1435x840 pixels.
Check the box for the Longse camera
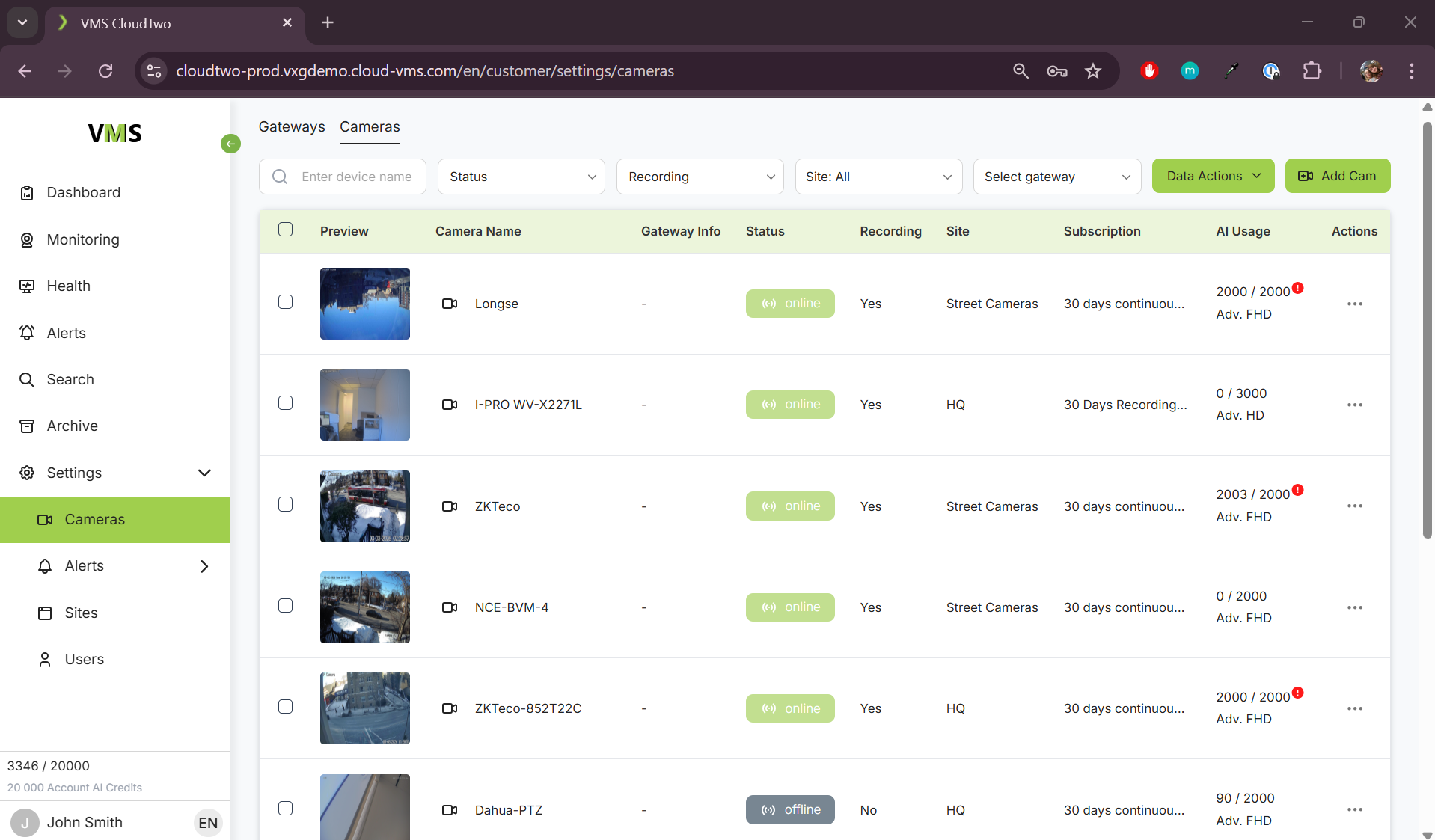point(285,301)
